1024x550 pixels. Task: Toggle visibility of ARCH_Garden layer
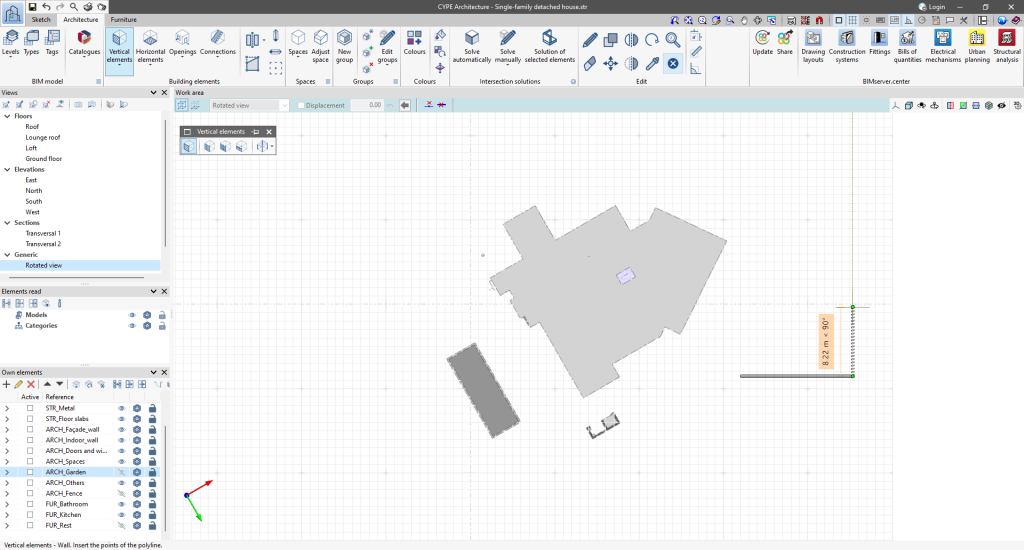[122, 472]
